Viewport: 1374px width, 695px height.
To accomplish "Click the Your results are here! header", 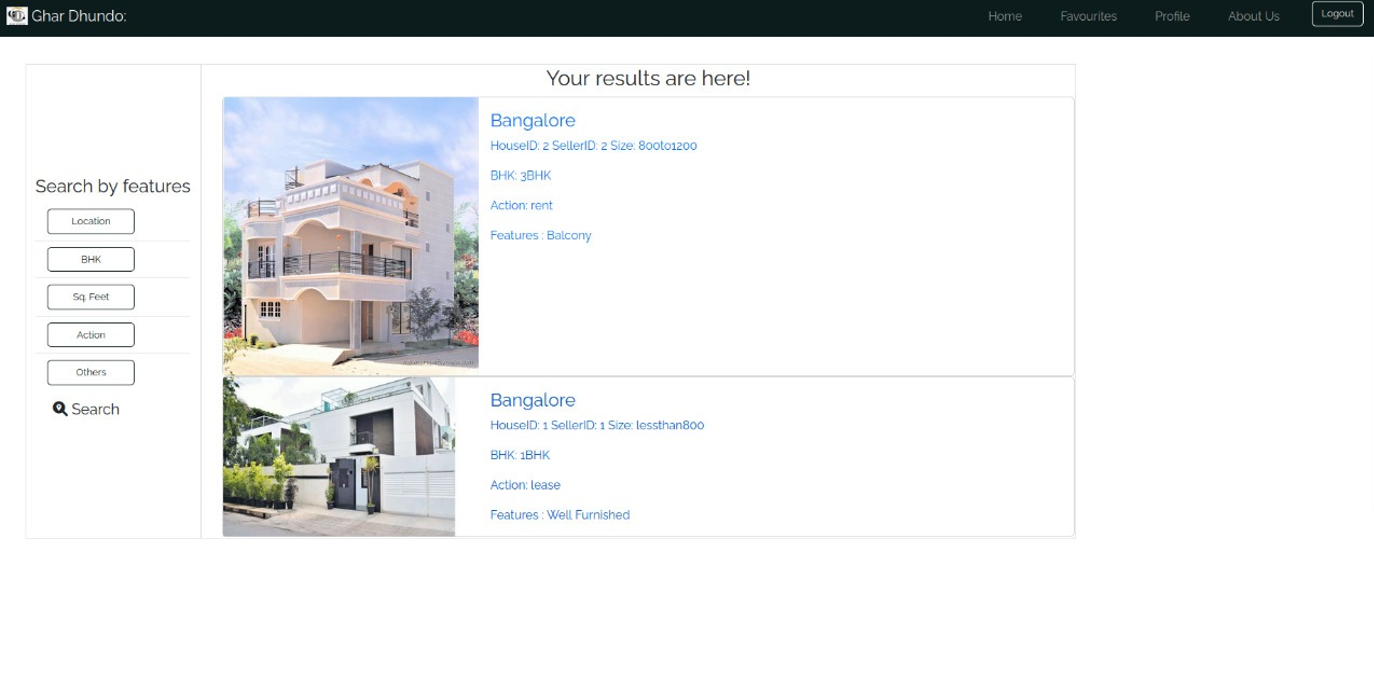I will pos(648,78).
